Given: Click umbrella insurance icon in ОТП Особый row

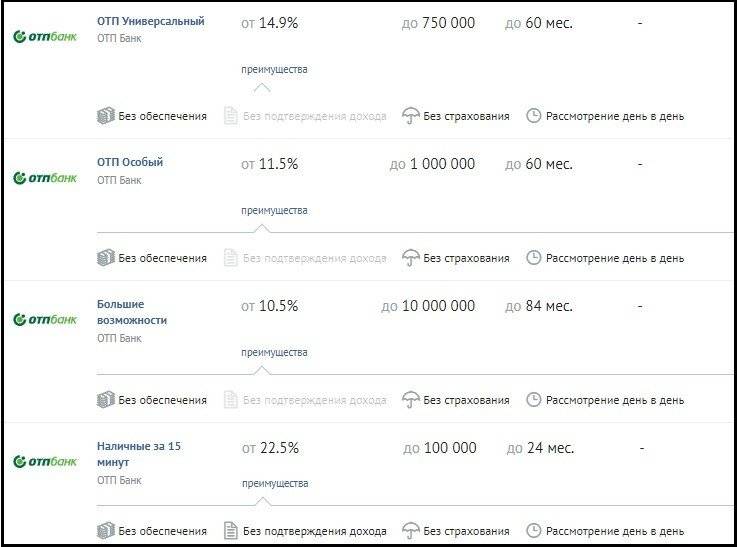Looking at the screenshot, I should [x=410, y=258].
